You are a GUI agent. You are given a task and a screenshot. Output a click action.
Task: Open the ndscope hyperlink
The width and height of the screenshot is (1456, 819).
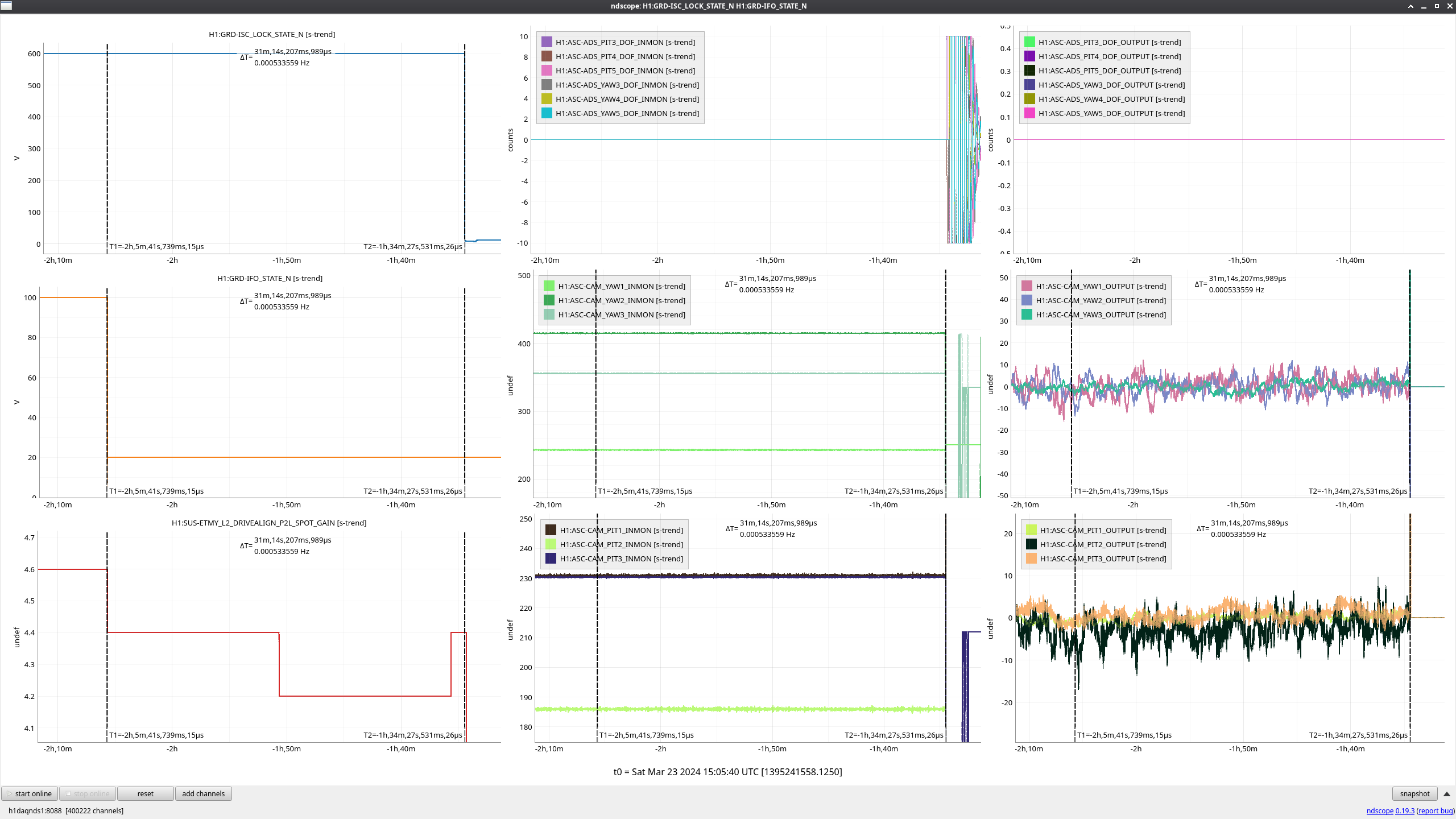[1379, 810]
